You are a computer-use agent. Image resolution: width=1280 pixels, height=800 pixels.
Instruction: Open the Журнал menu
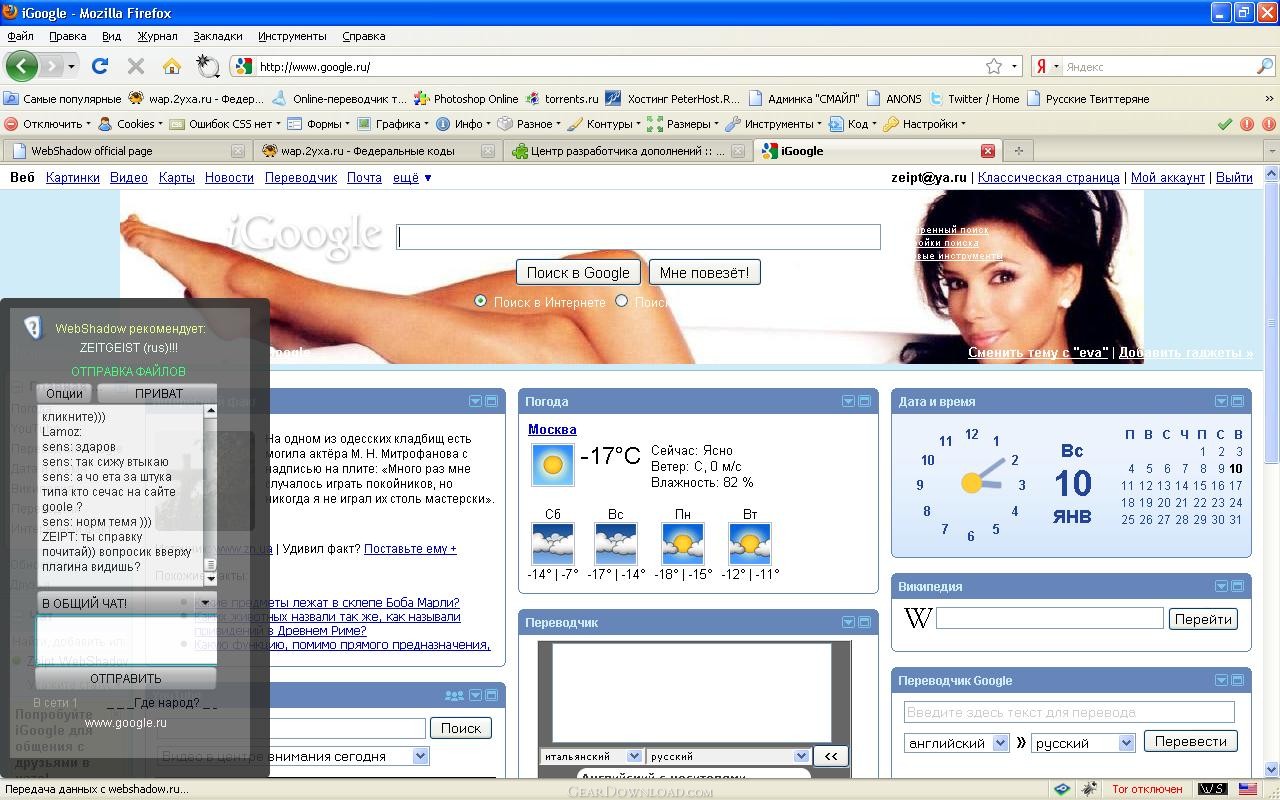[157, 36]
